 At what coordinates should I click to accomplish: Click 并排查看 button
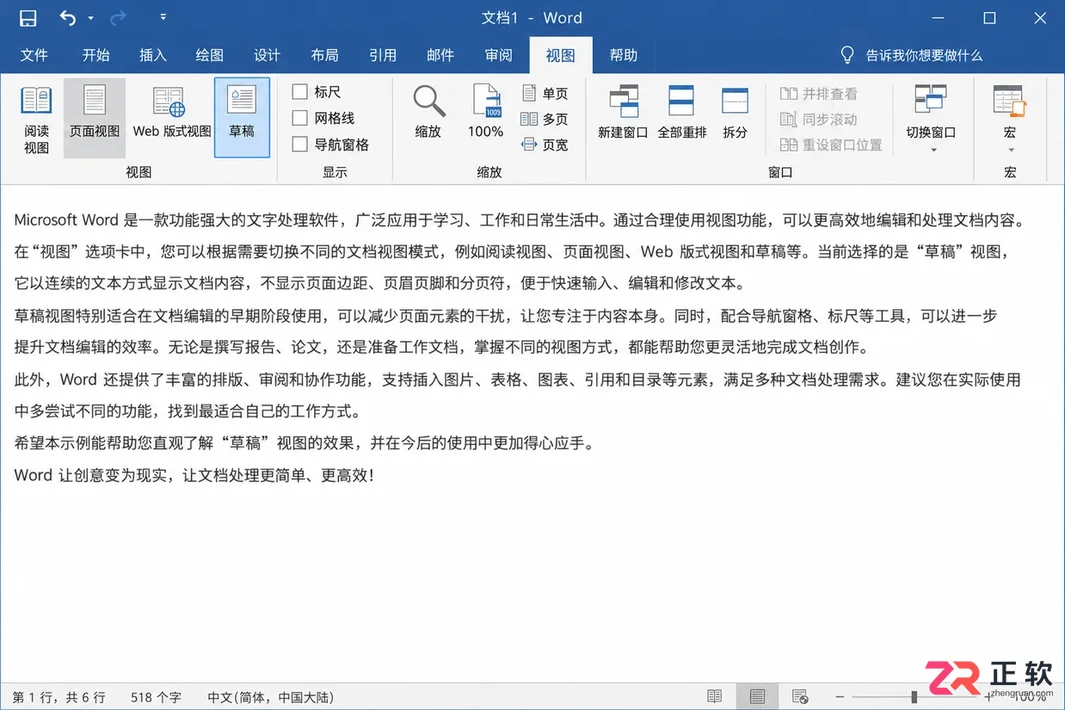(x=818, y=94)
